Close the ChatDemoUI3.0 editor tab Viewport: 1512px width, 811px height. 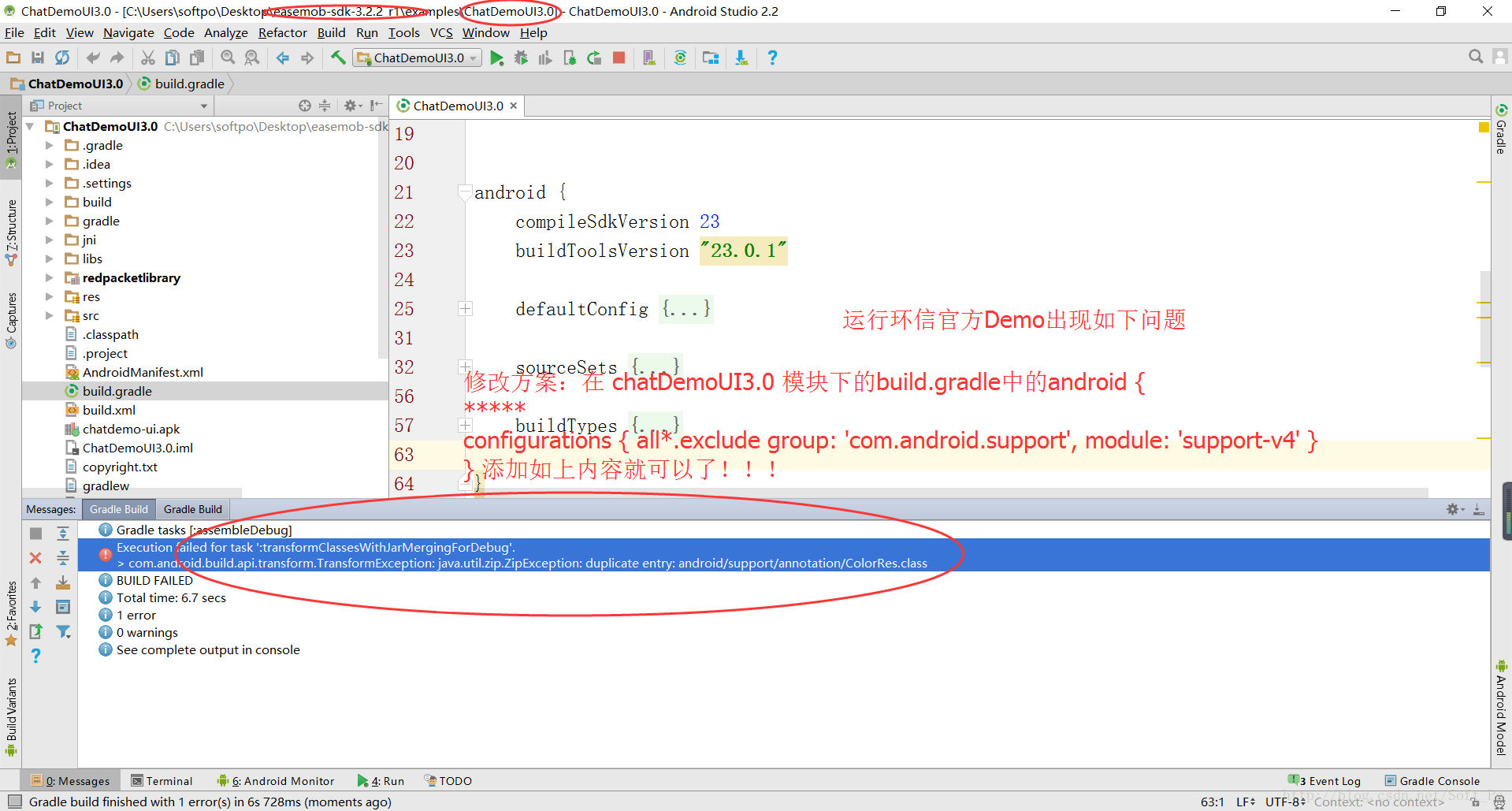[x=514, y=106]
